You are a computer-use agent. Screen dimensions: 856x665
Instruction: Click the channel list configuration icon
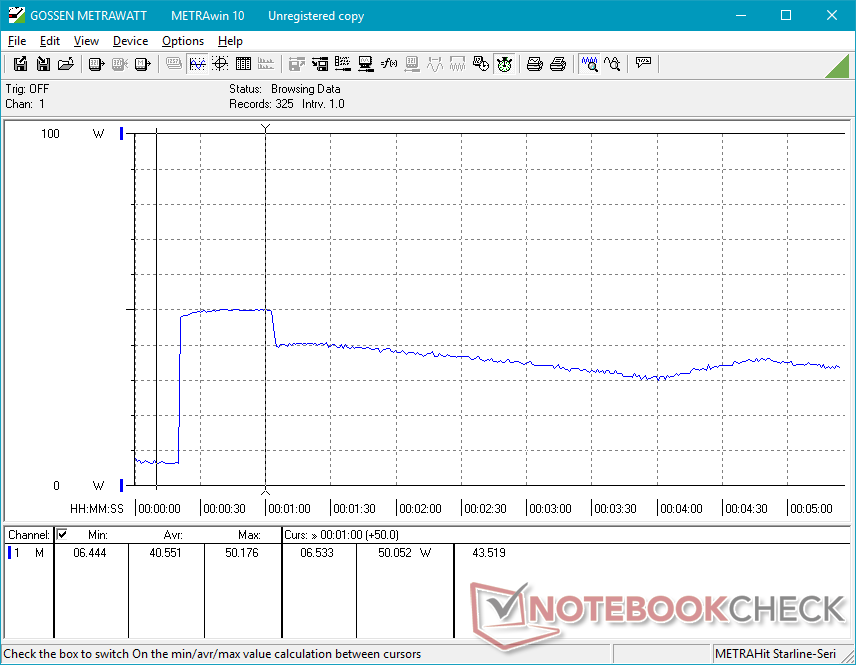(x=343, y=64)
